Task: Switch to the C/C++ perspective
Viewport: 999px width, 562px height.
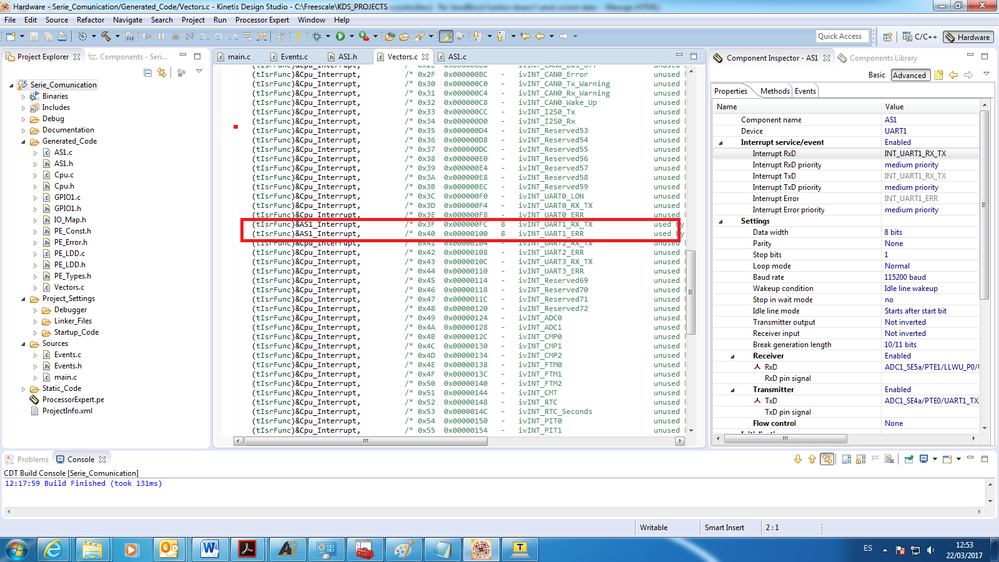Action: pyautogui.click(x=920, y=37)
